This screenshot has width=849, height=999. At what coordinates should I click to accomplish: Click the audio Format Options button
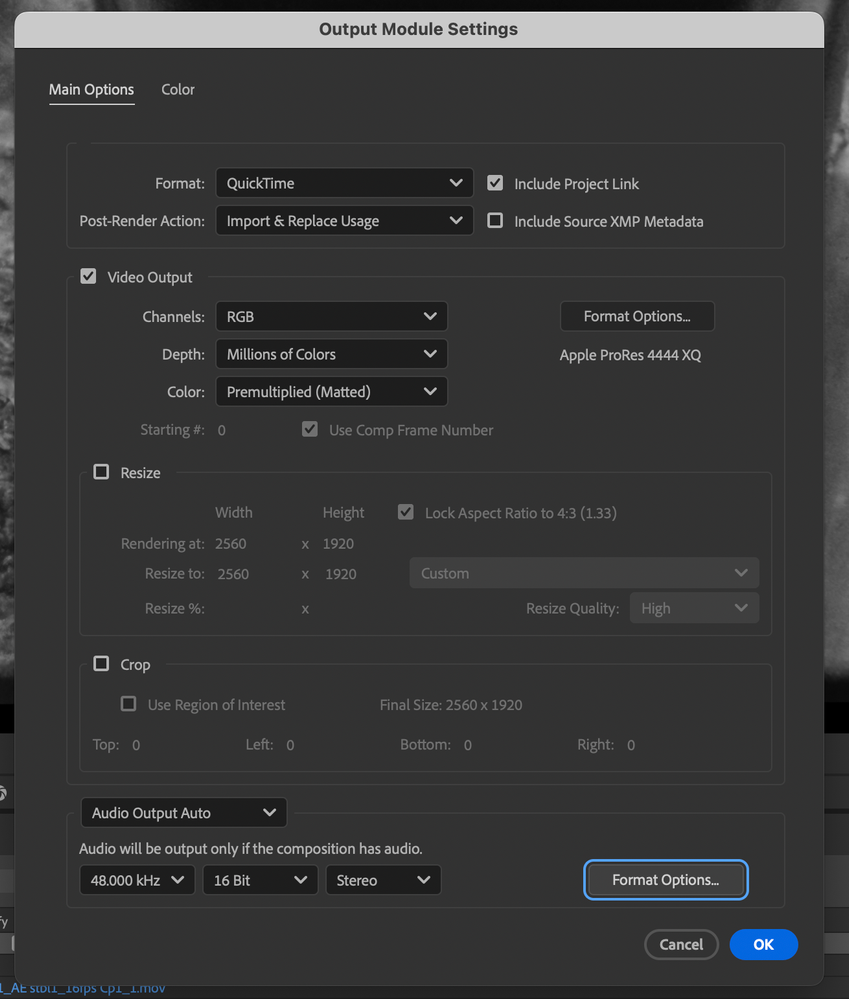tap(665, 880)
